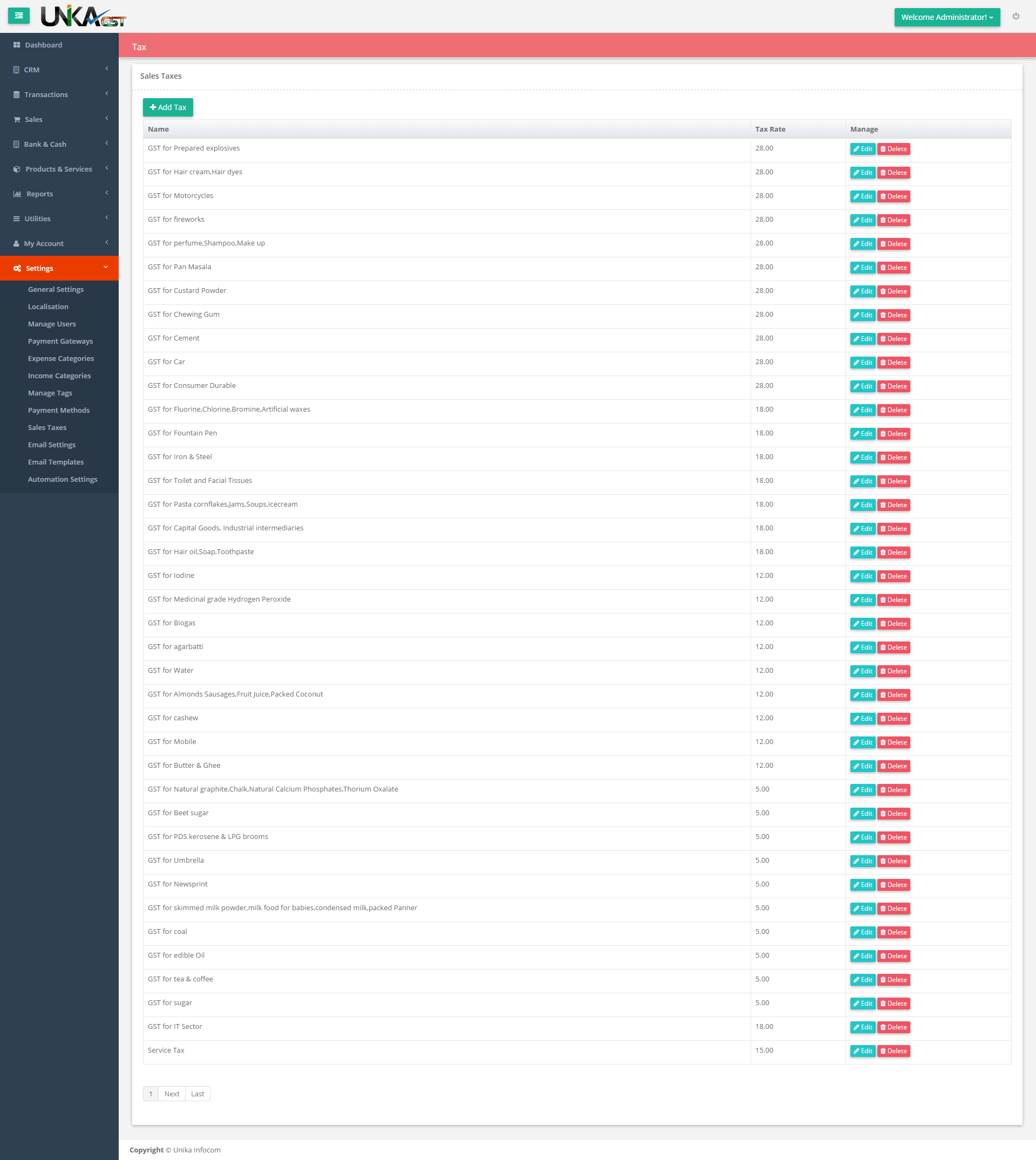The width and height of the screenshot is (1036, 1160).
Task: Click the Delete icon for GST for Mobile
Action: [x=893, y=742]
